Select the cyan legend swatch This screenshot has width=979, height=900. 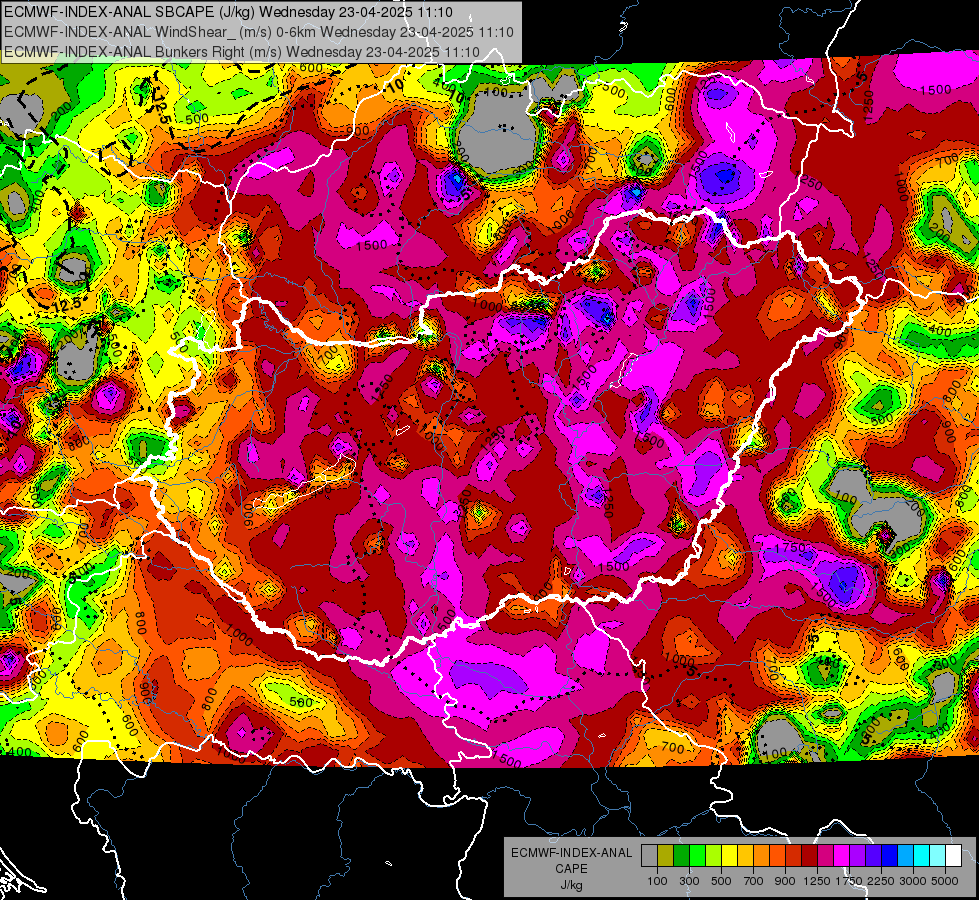(922, 856)
